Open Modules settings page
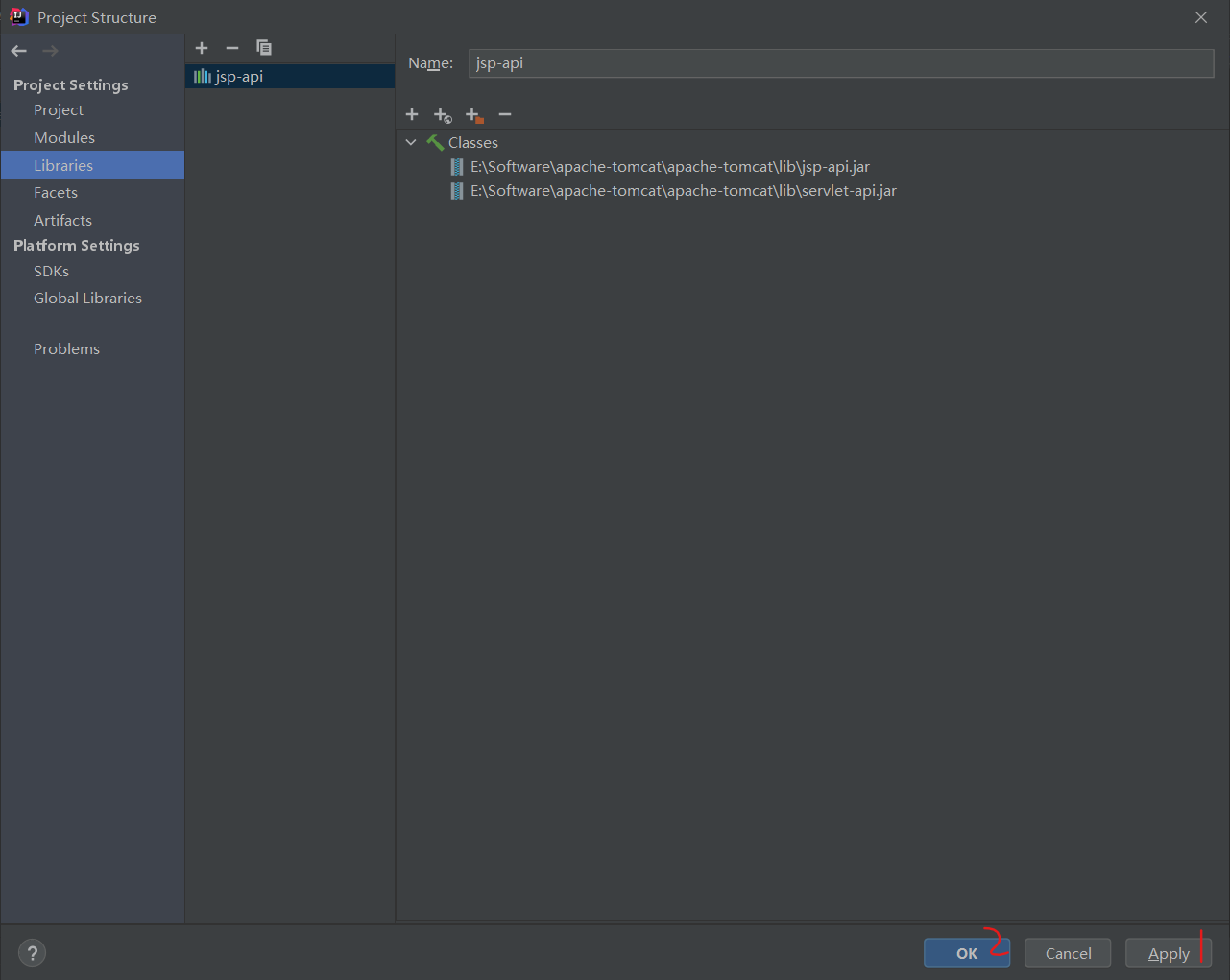This screenshot has height=980, width=1230. (x=64, y=138)
